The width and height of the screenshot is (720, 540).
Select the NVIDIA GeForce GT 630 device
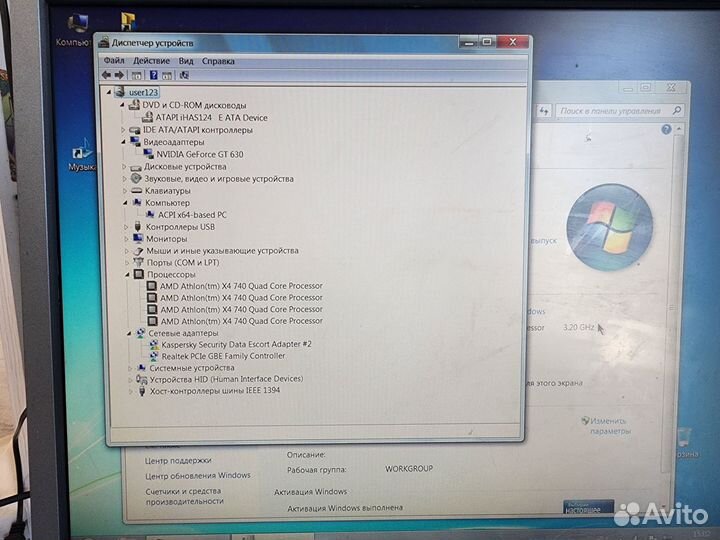[200, 154]
